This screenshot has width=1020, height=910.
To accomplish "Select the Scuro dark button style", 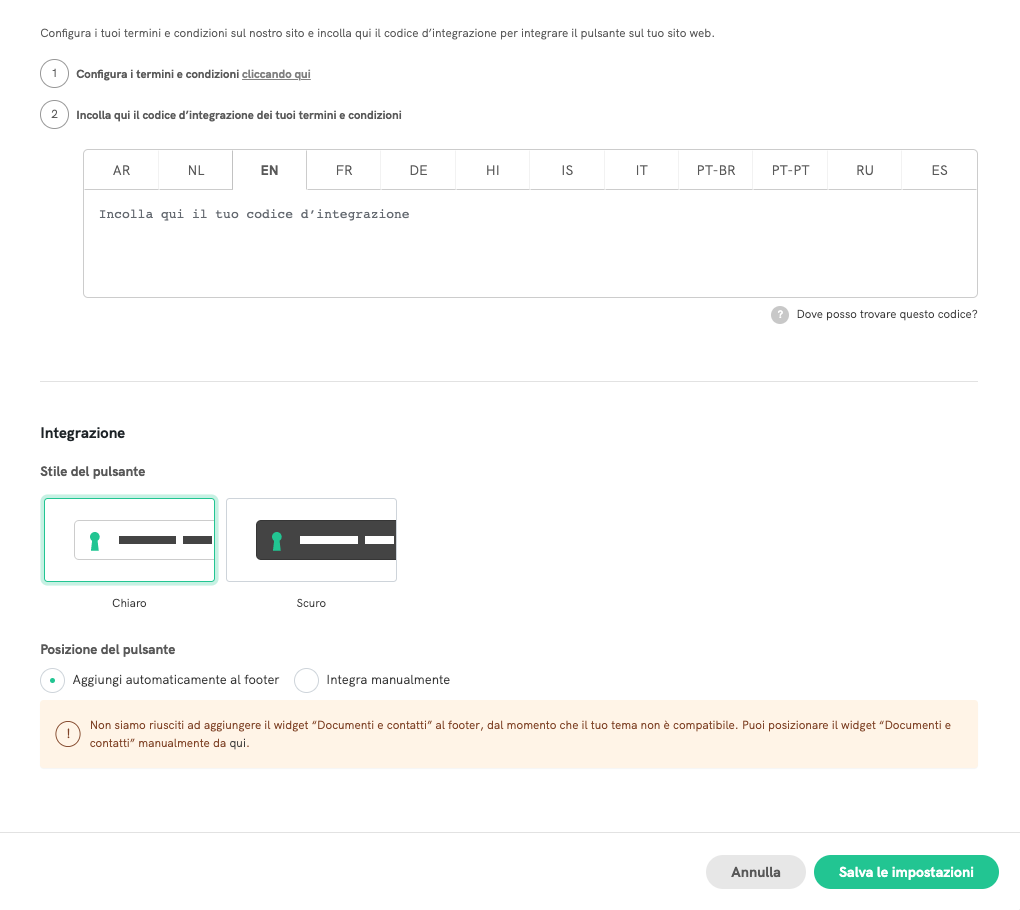I will tap(311, 540).
